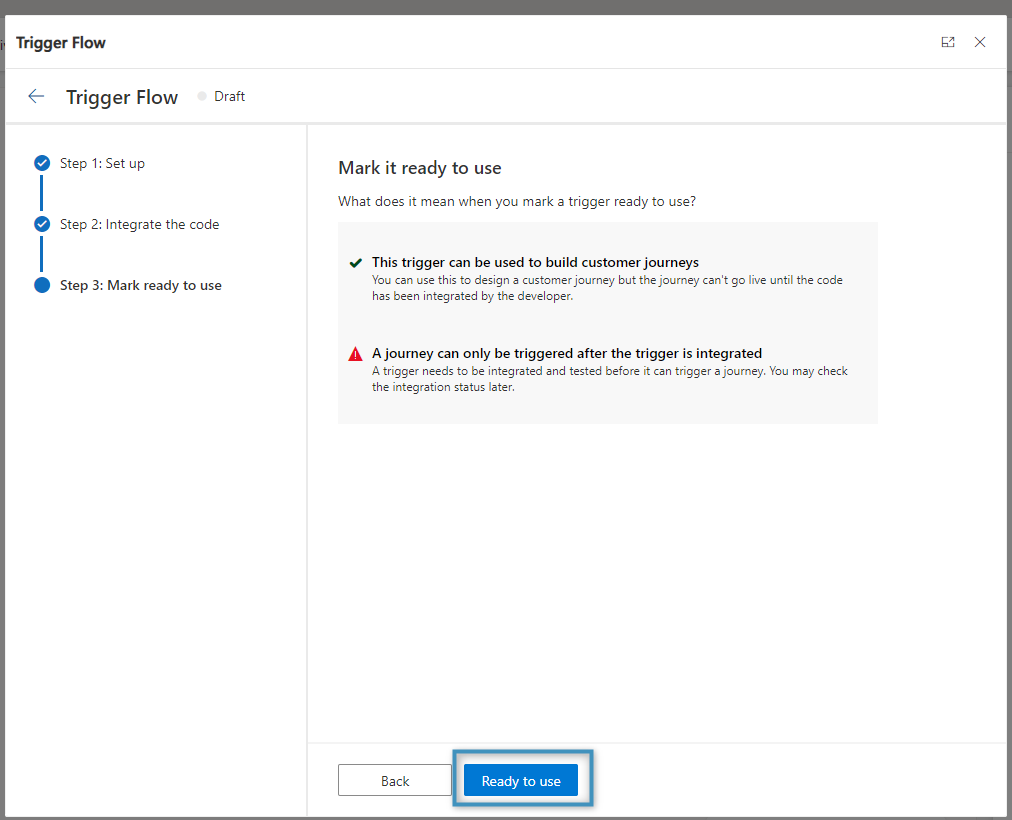This screenshot has height=820, width=1012.
Task: Select Step 3: Mark ready to use
Action: (x=141, y=285)
